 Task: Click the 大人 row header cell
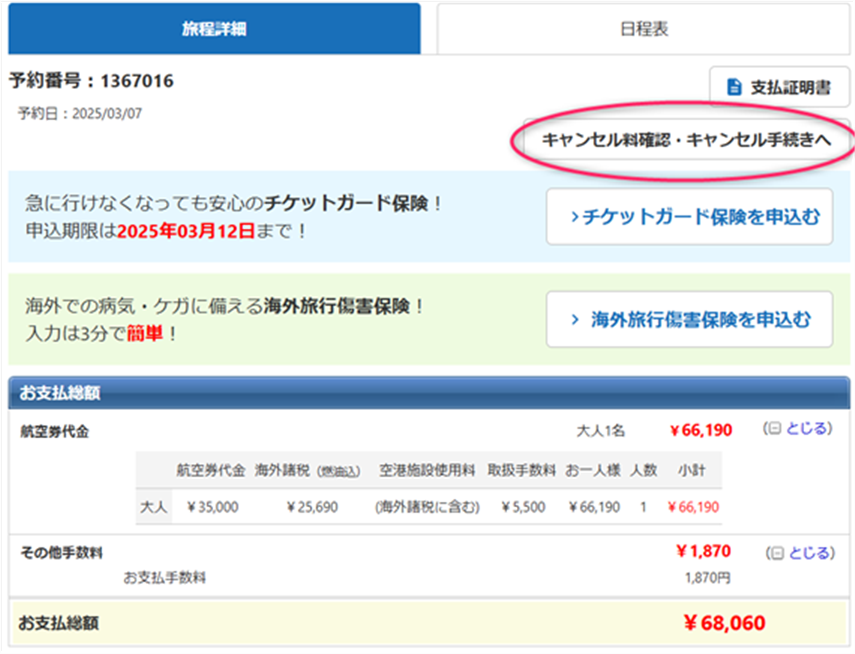pyautogui.click(x=154, y=507)
